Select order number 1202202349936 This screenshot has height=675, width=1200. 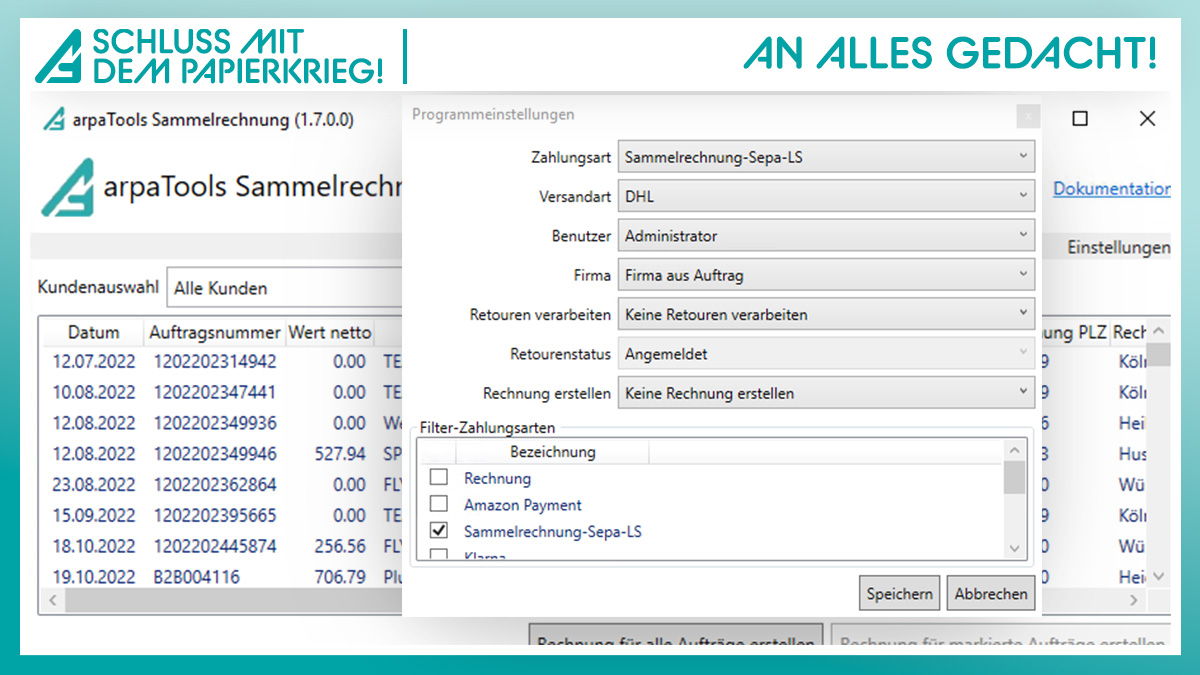215,423
